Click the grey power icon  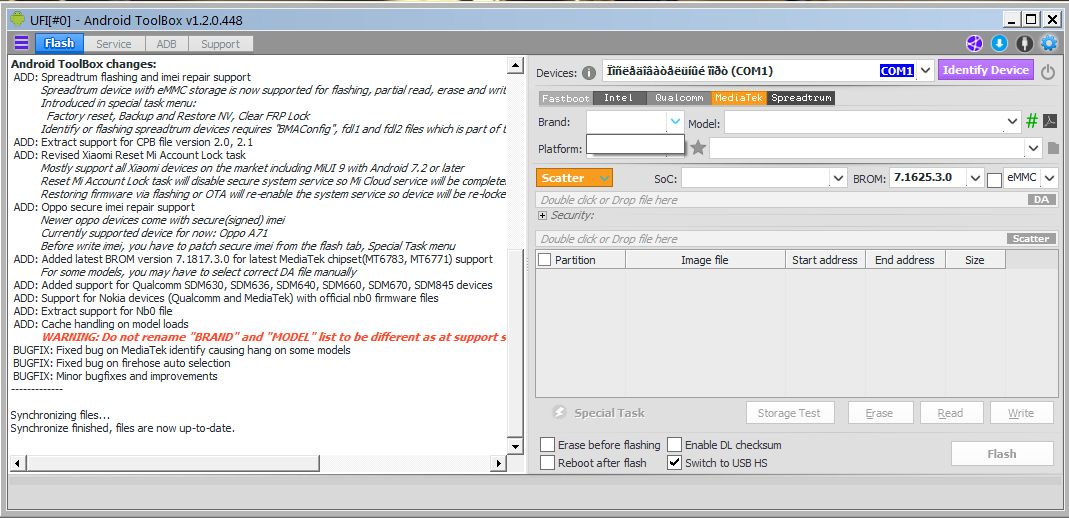[1048, 72]
